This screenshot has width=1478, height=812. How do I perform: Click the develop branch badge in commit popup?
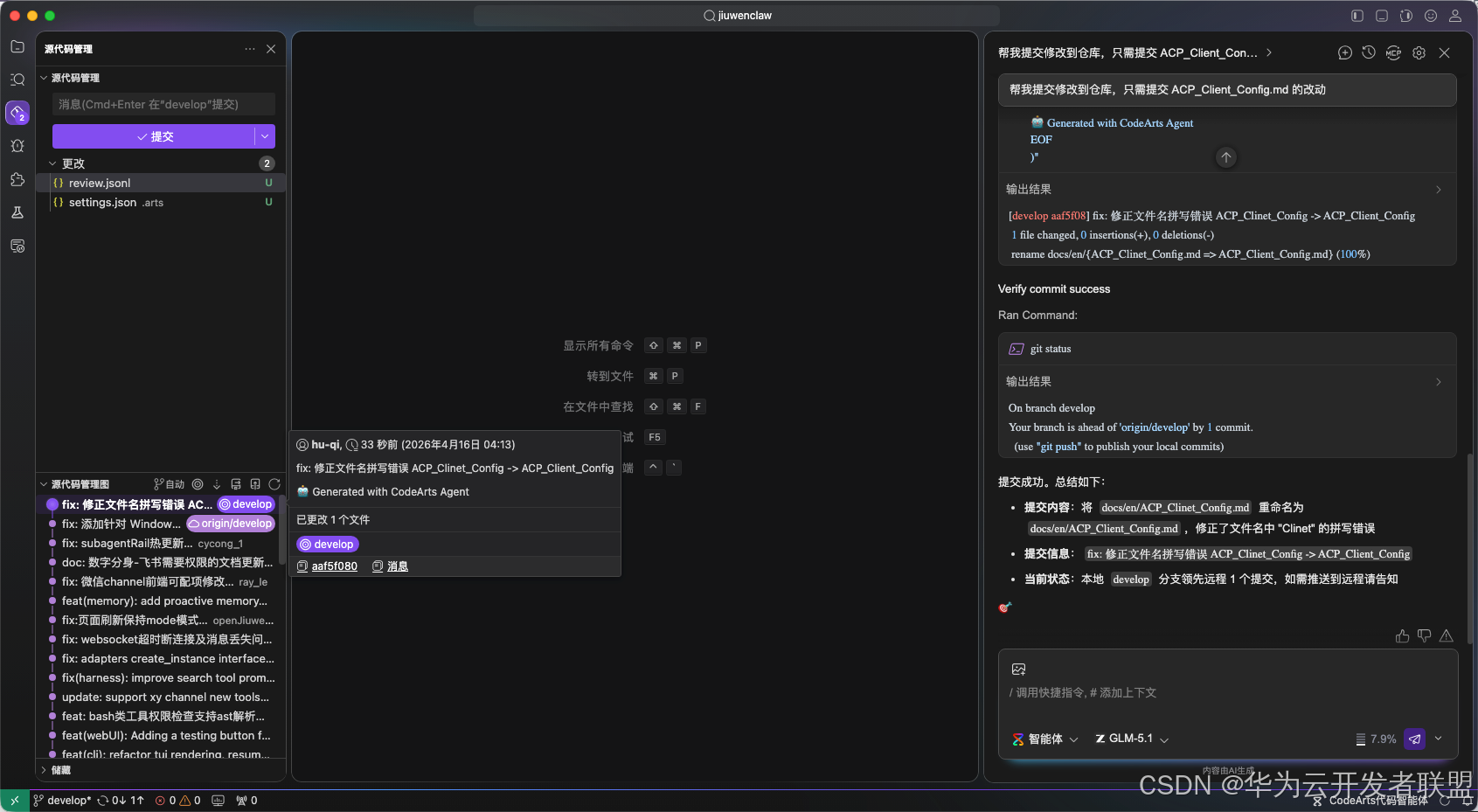[x=328, y=545]
